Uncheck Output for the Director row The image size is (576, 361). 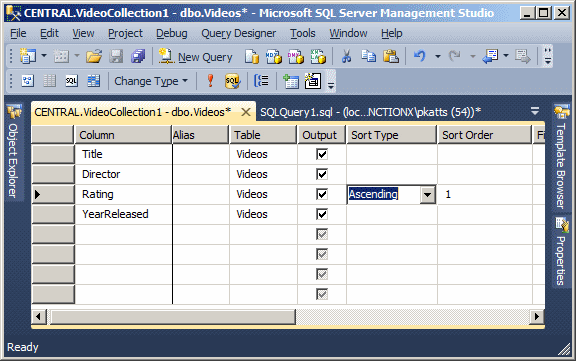[322, 174]
